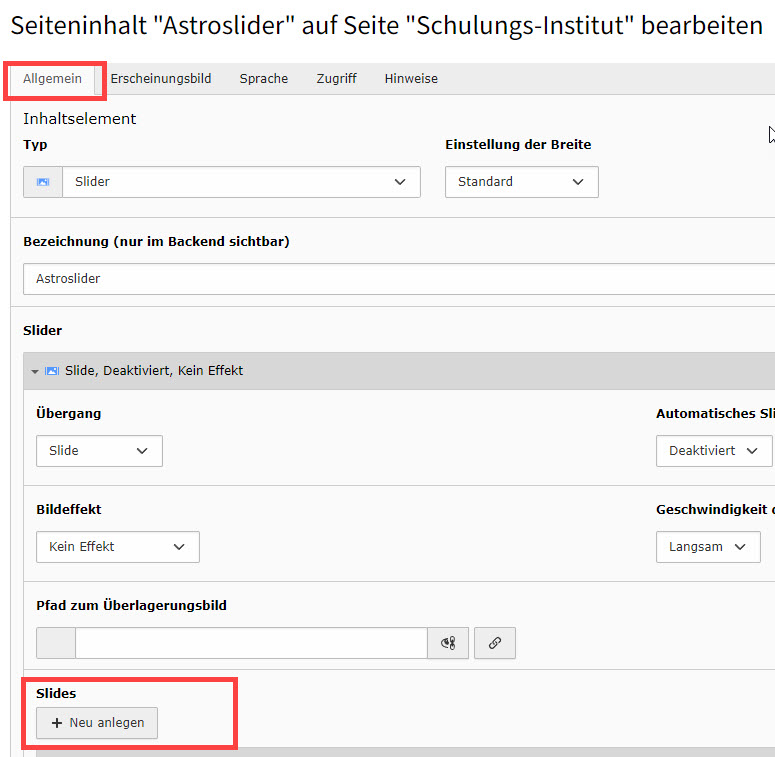The height and width of the screenshot is (757, 775).
Task: Go to the Hinweise tab
Action: tap(410, 79)
